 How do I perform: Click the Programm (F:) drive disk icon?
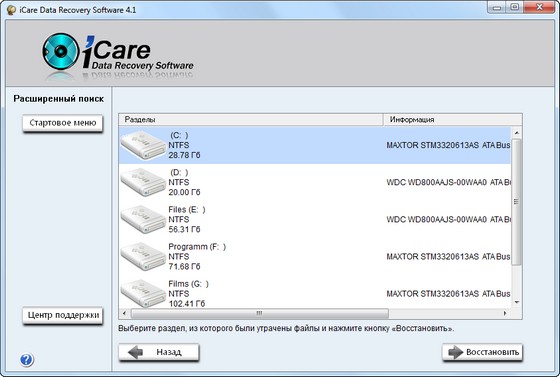(x=144, y=256)
